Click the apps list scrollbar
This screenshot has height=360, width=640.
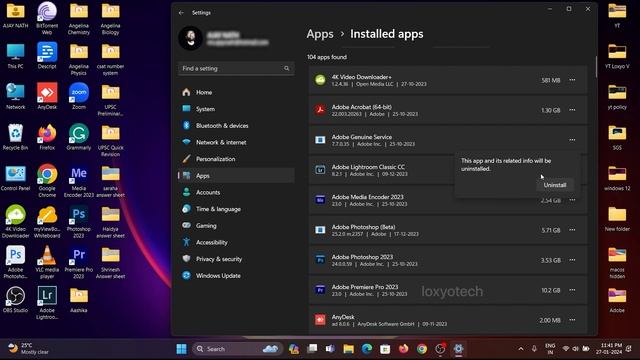pyautogui.click(x=596, y=67)
